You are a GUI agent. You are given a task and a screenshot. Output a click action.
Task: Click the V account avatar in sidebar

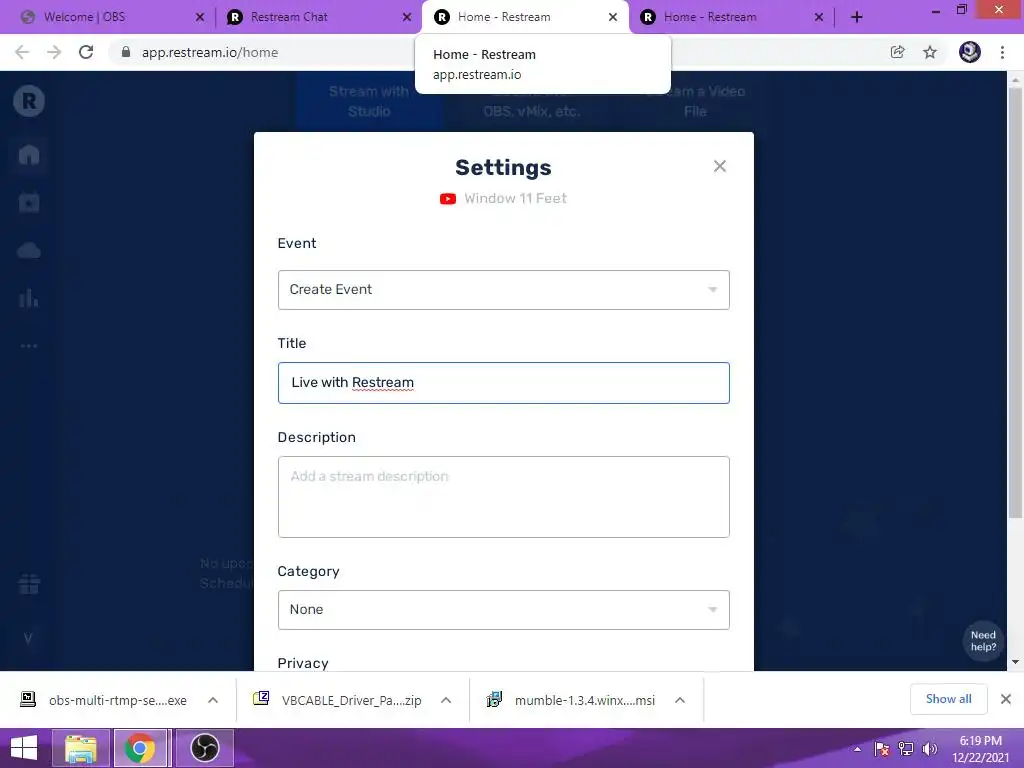28,639
